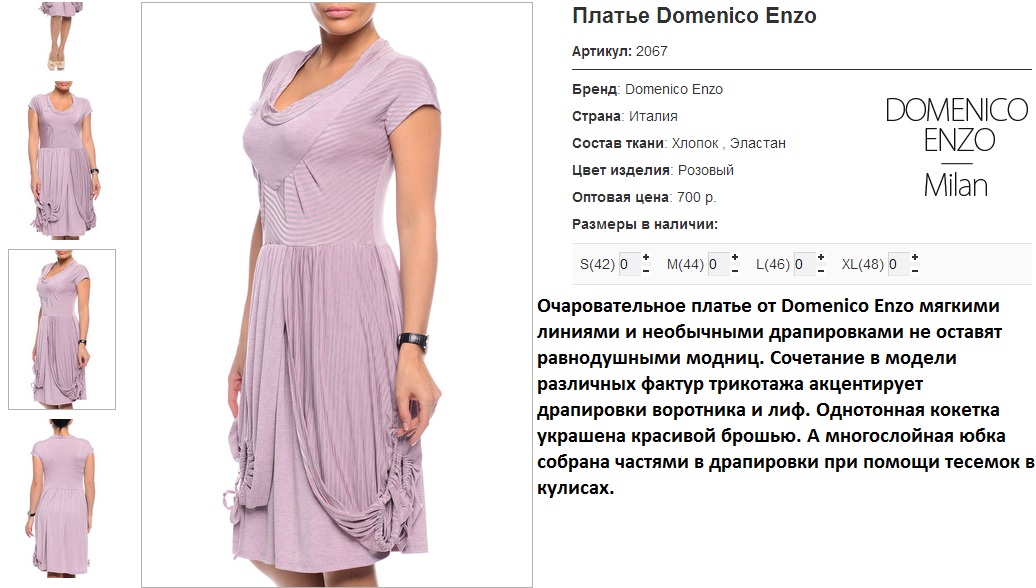This screenshot has width=1036, height=588.
Task: Select the front-view dress thumbnail
Action: click(x=62, y=160)
